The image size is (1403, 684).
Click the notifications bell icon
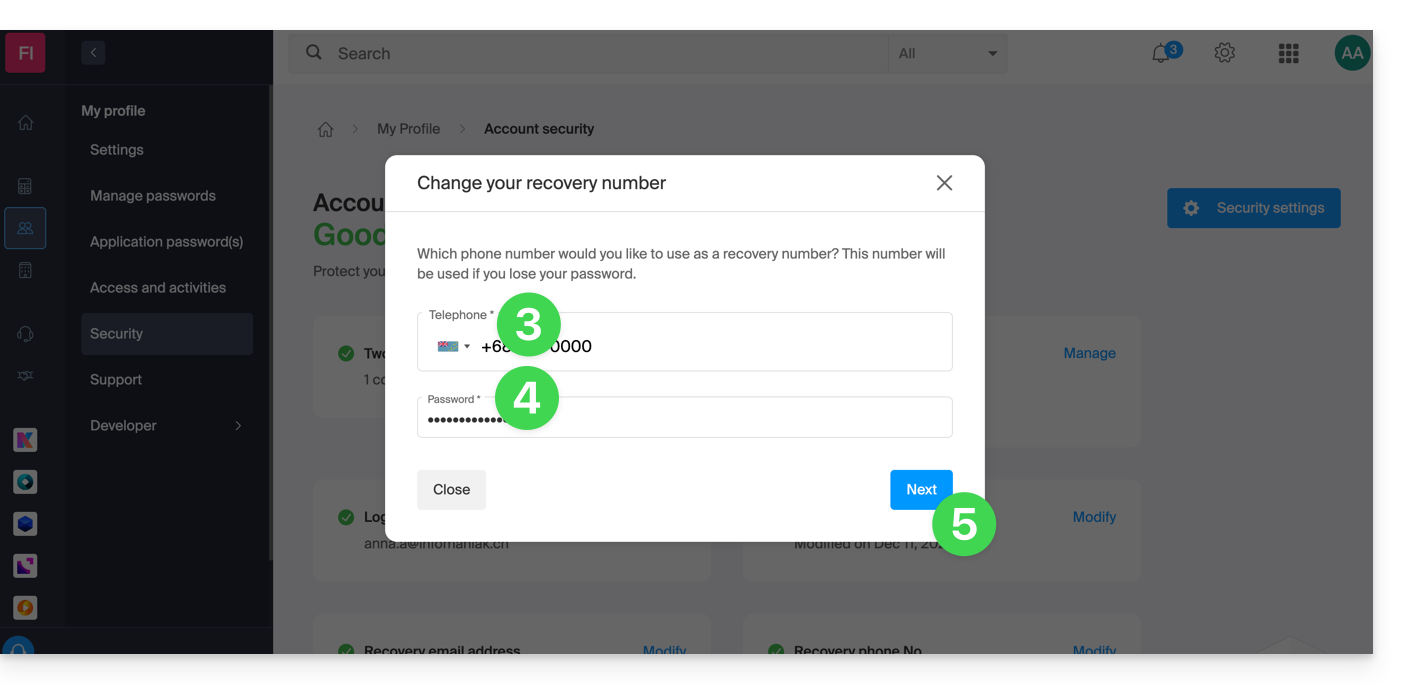tap(1161, 54)
